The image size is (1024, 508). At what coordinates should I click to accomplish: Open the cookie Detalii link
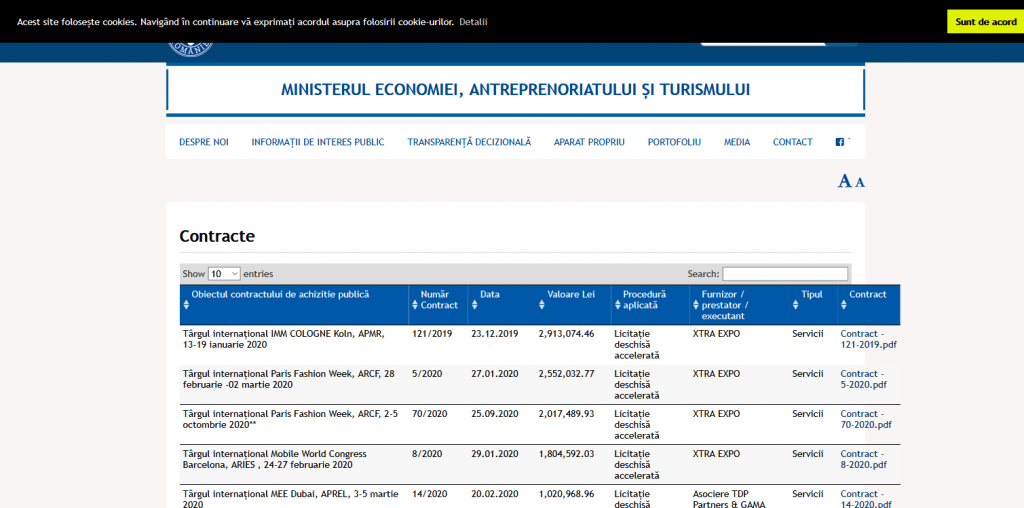point(473,22)
